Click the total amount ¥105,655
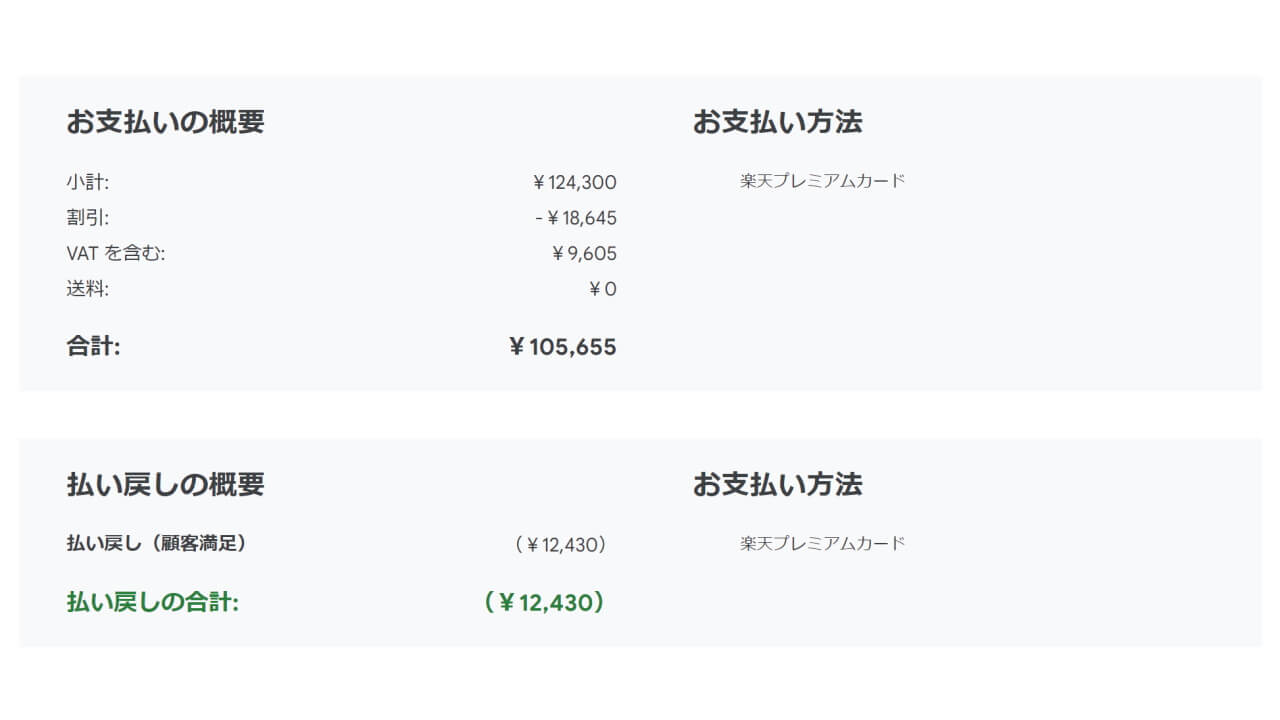The image size is (1280, 720). tap(562, 347)
